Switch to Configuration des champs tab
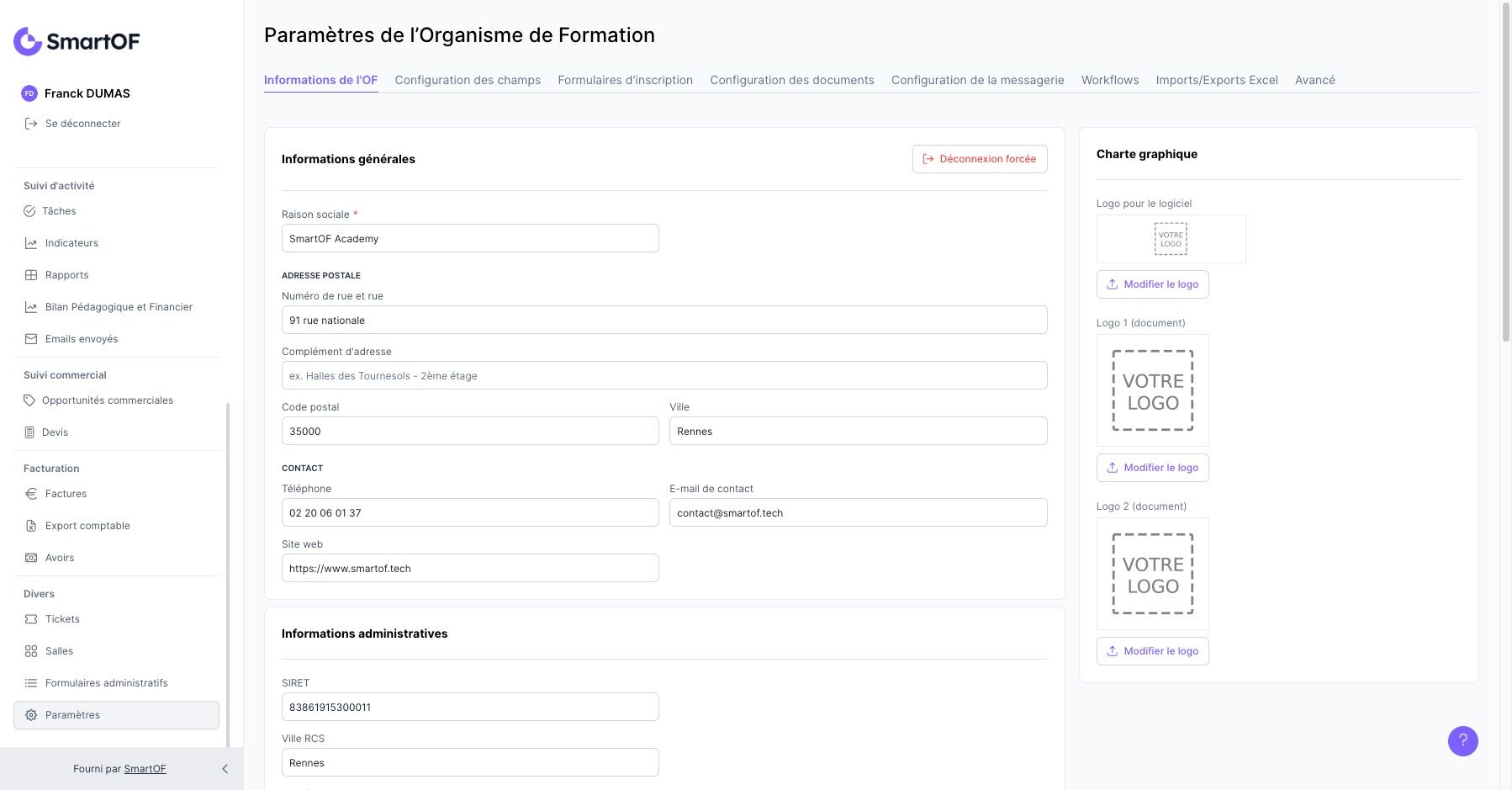This screenshot has height=790, width=1512. (468, 80)
